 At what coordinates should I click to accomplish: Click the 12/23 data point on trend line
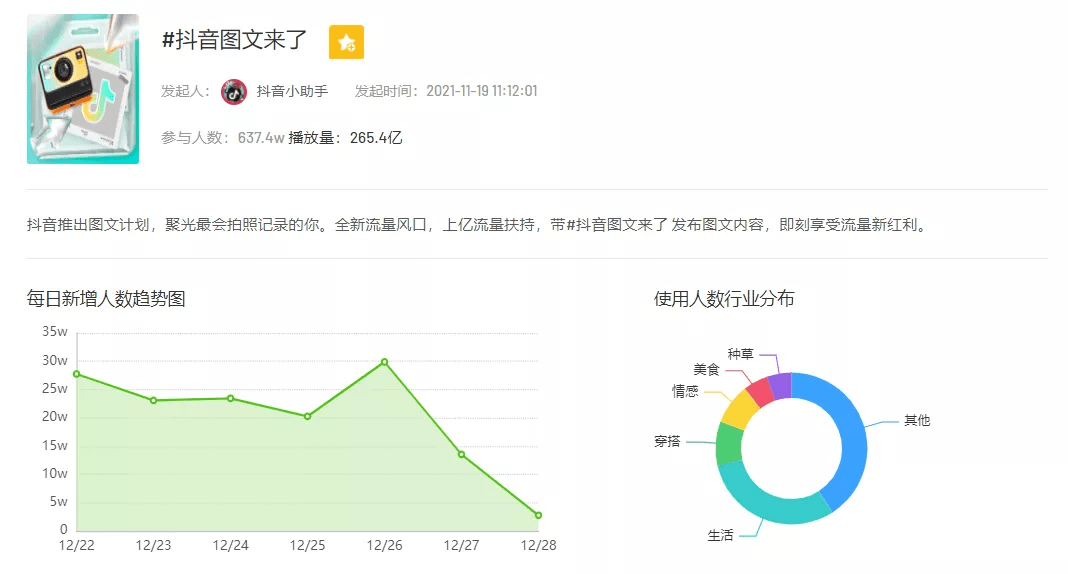pos(153,400)
